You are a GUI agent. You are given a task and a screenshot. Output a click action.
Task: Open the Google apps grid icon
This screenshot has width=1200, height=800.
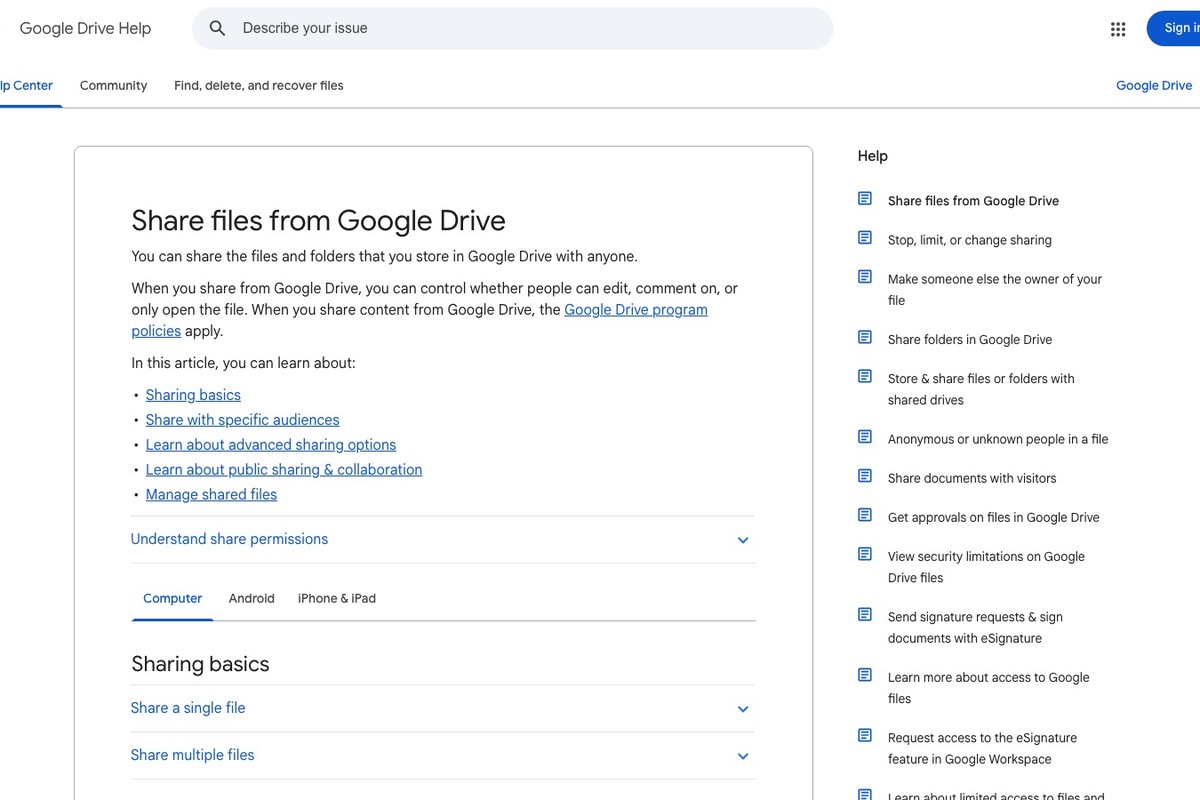[1118, 29]
